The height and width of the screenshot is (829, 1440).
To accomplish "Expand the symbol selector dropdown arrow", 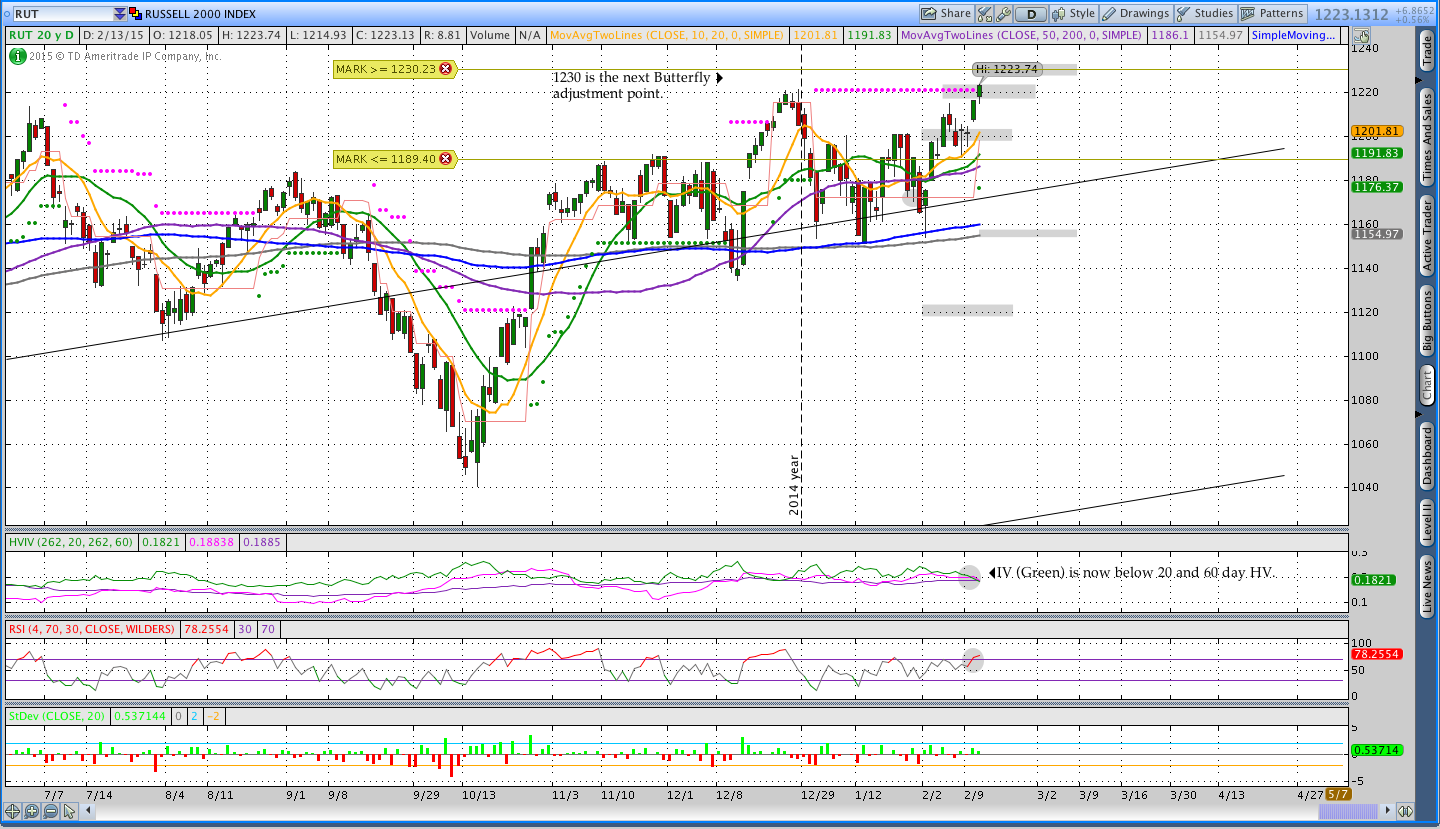I will [x=120, y=14].
